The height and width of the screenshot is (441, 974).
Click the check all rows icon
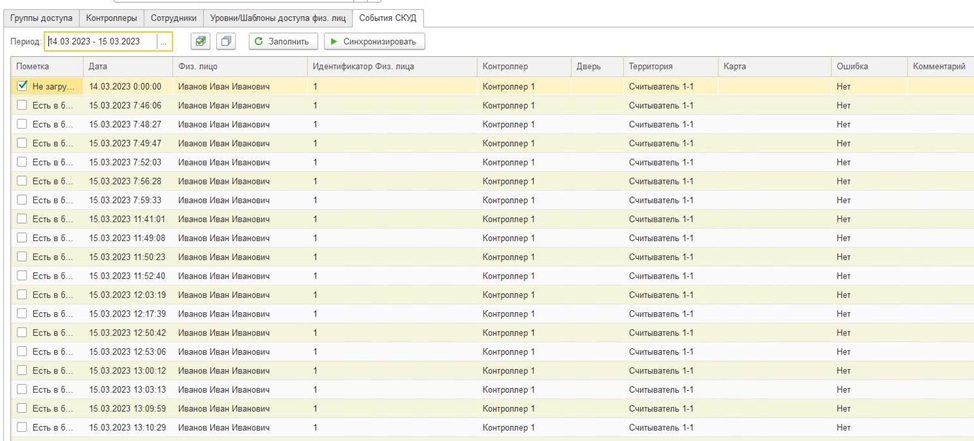(x=200, y=41)
